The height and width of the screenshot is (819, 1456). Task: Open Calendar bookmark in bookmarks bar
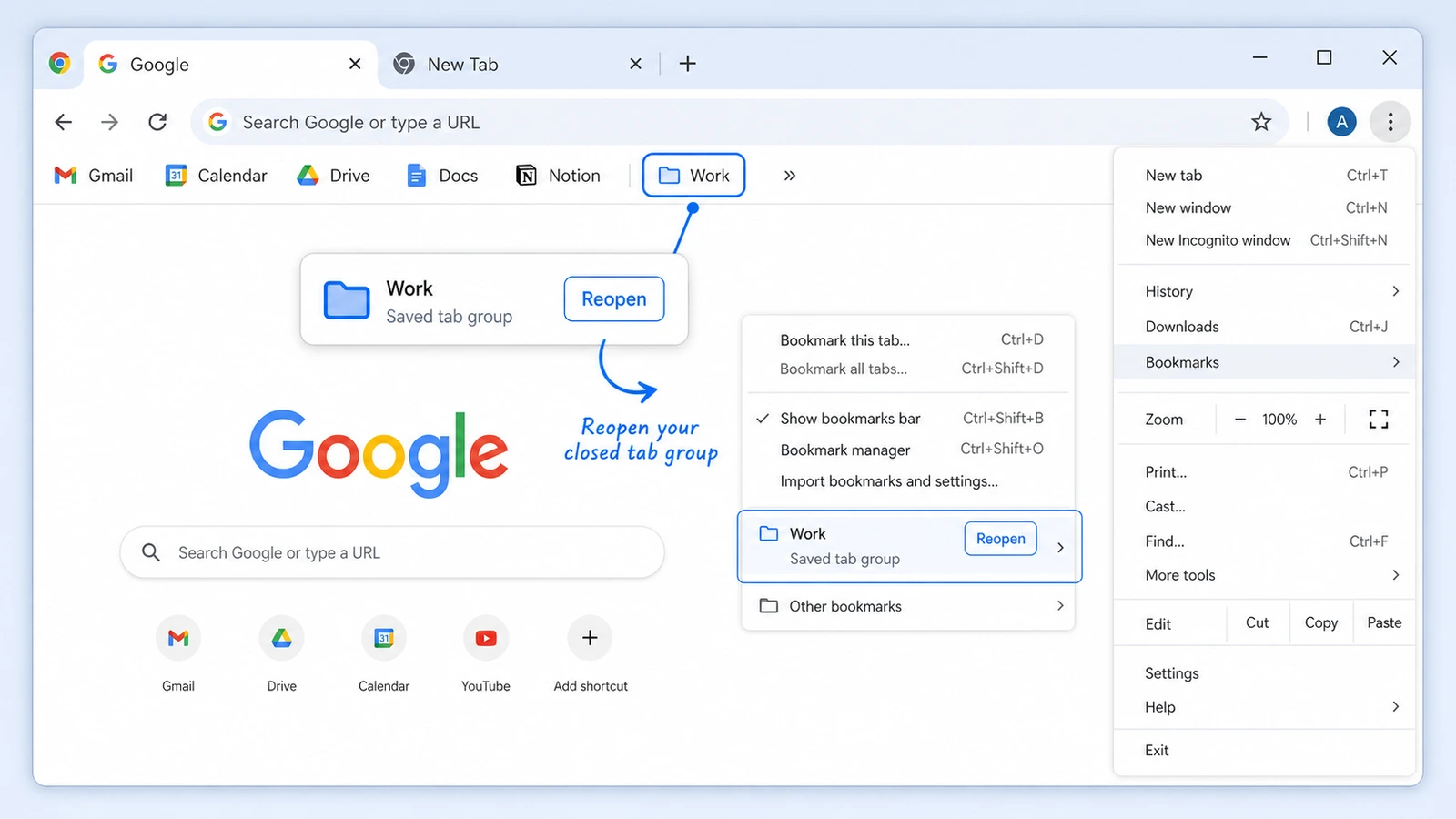tap(217, 176)
